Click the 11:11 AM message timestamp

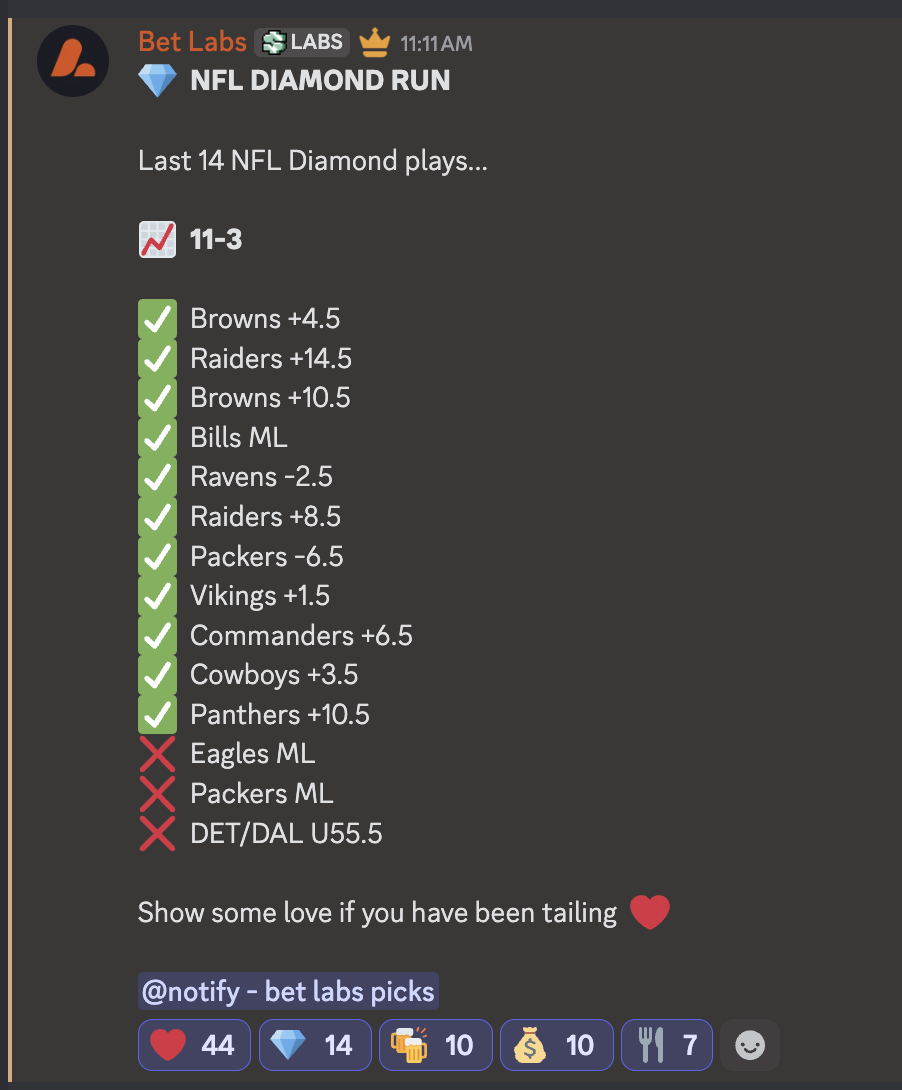click(436, 44)
